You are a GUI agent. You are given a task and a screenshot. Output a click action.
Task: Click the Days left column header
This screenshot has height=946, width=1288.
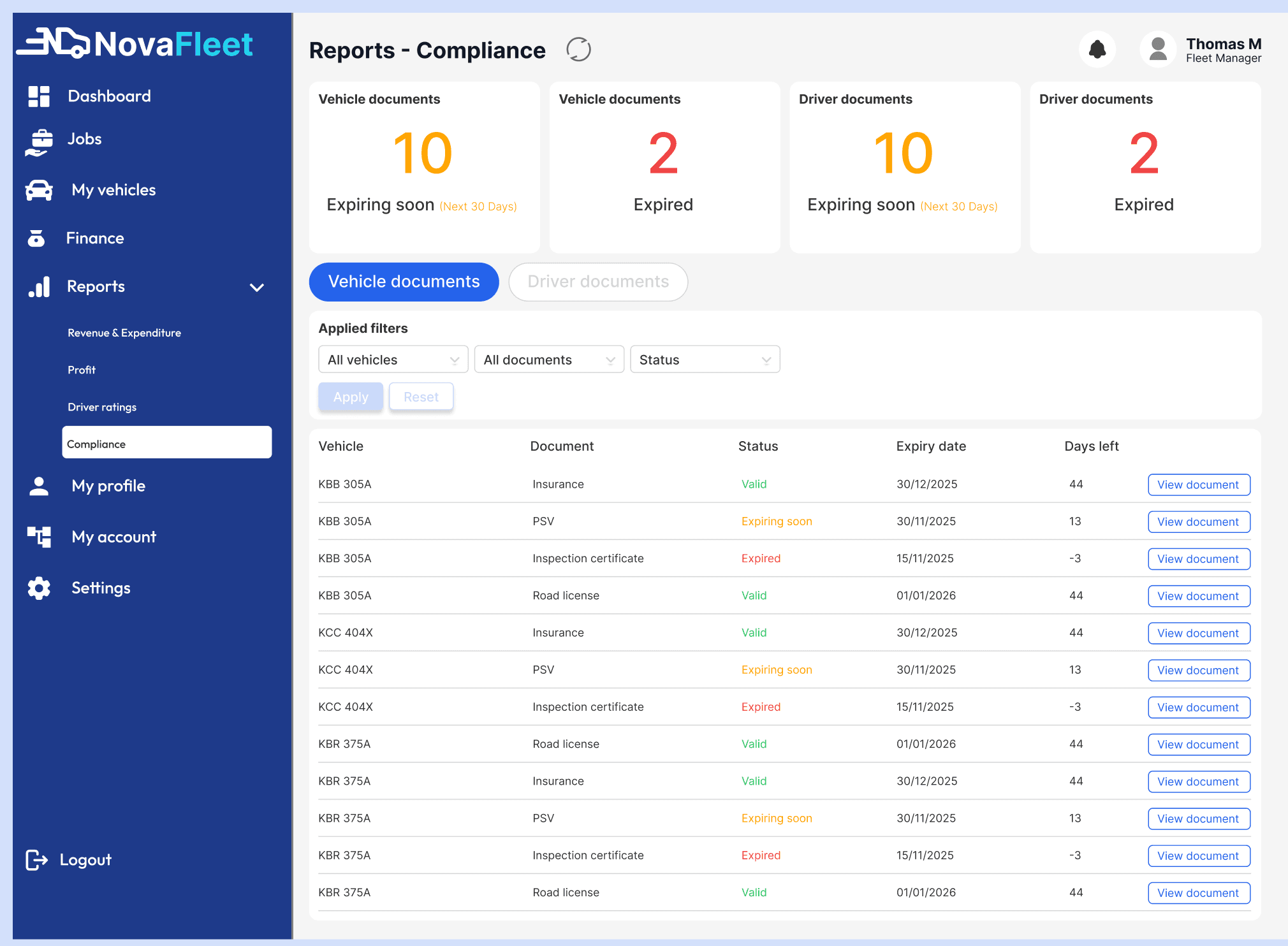[1092, 446]
